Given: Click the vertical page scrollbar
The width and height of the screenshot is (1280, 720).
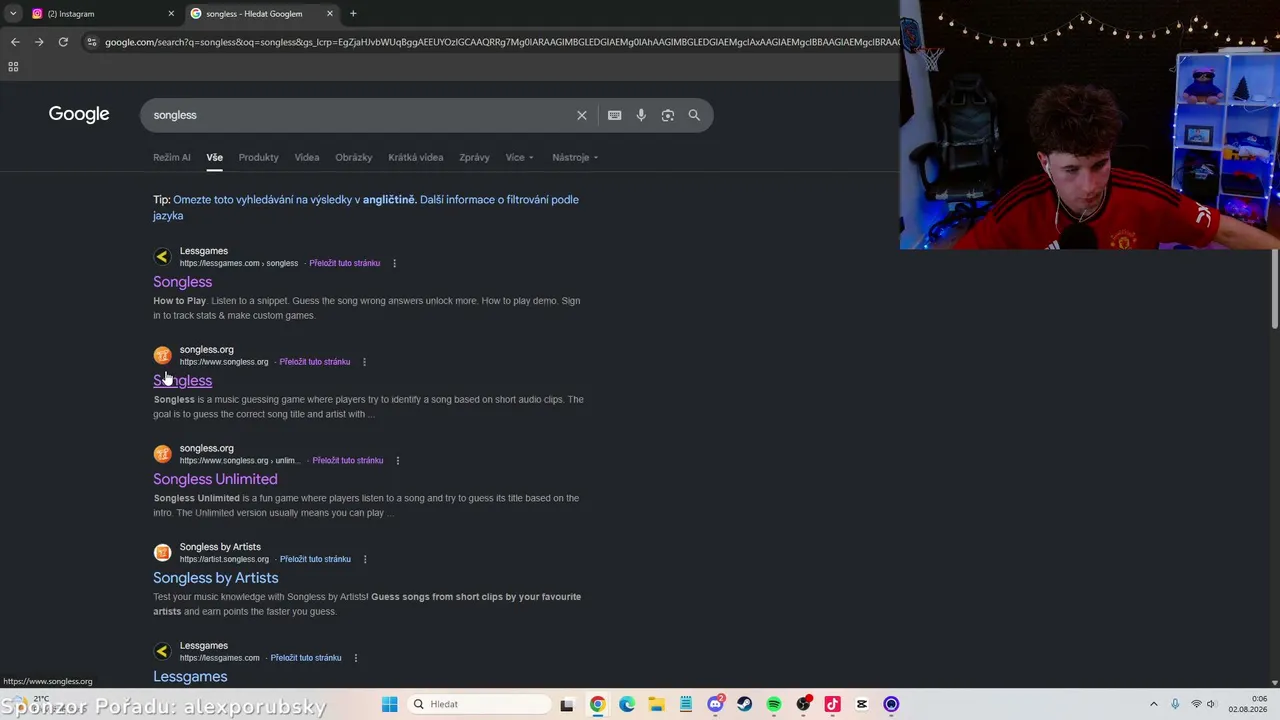Looking at the screenshot, I should (1274, 288).
